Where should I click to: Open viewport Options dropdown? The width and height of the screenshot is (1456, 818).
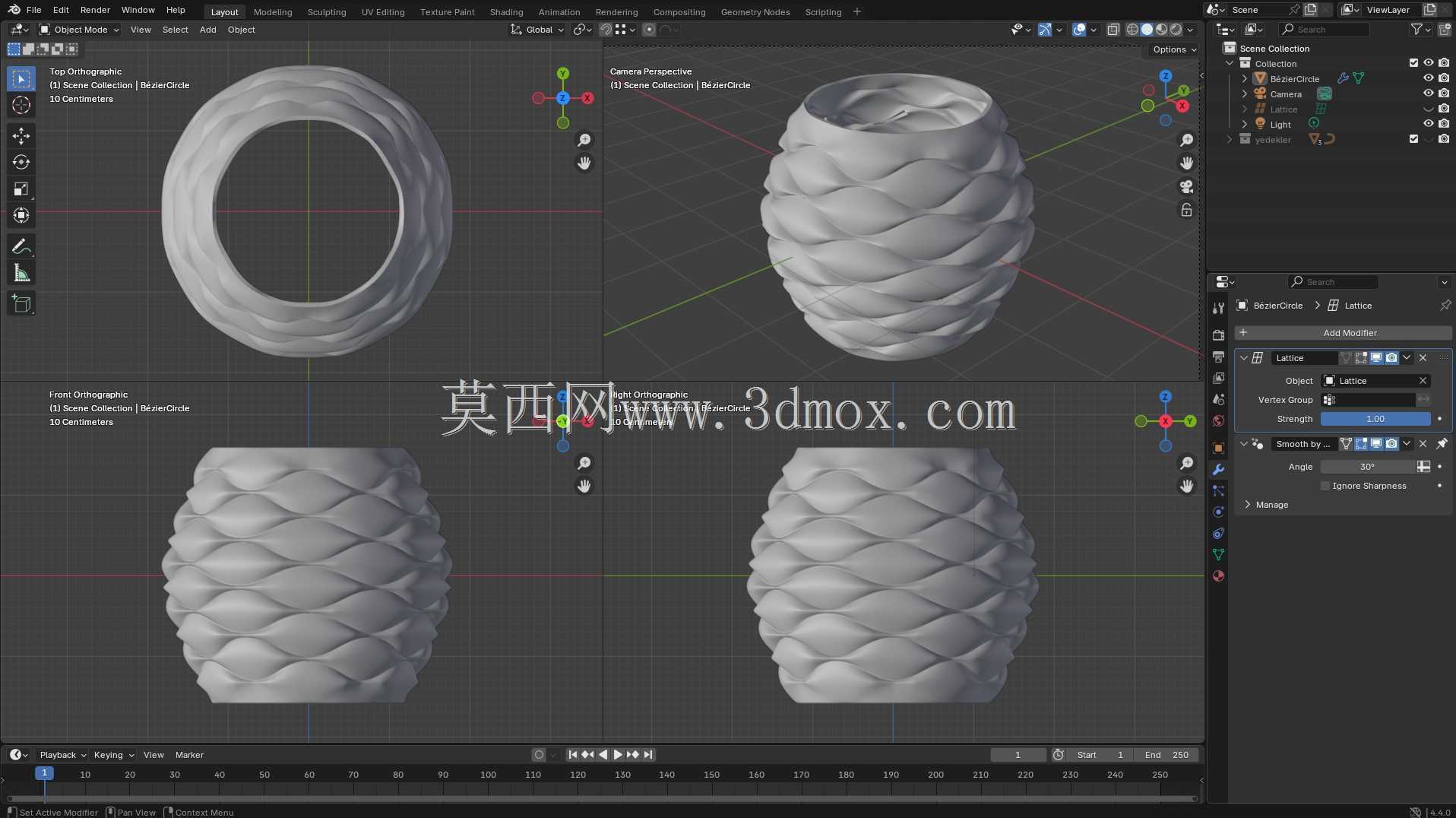(x=1174, y=49)
